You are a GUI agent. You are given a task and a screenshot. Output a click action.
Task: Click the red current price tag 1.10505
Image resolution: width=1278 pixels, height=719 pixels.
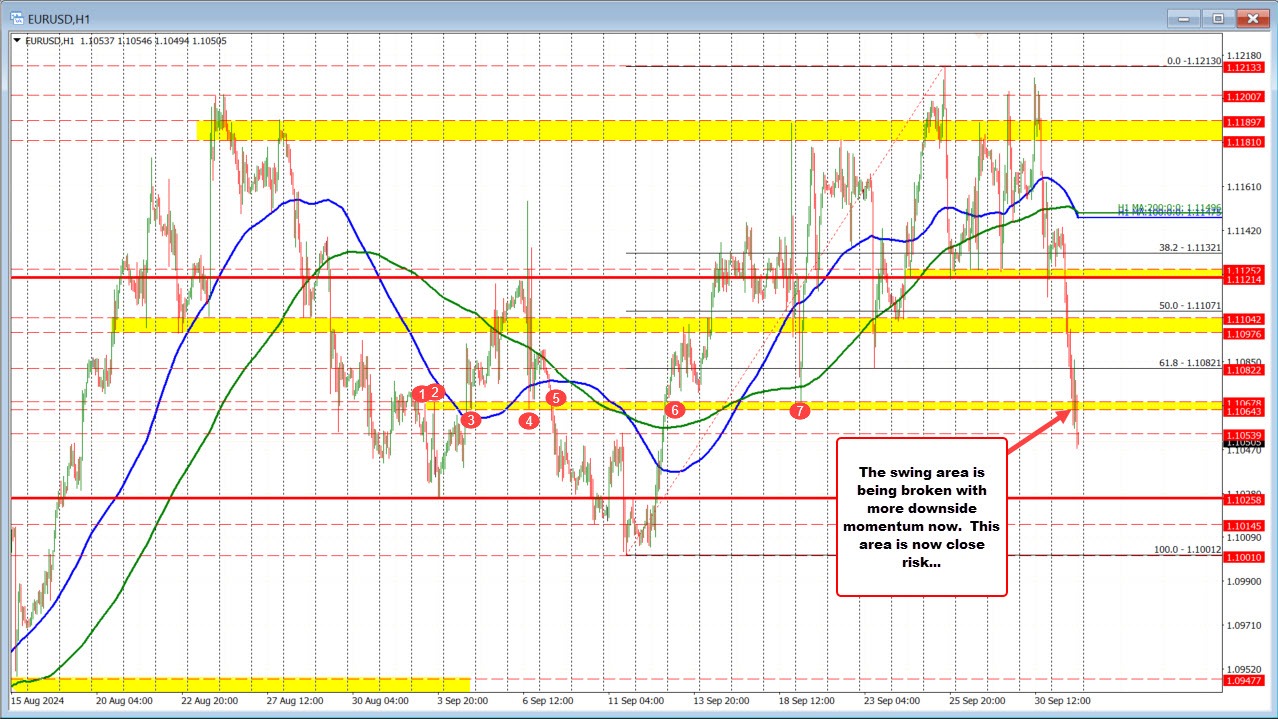(x=1244, y=443)
